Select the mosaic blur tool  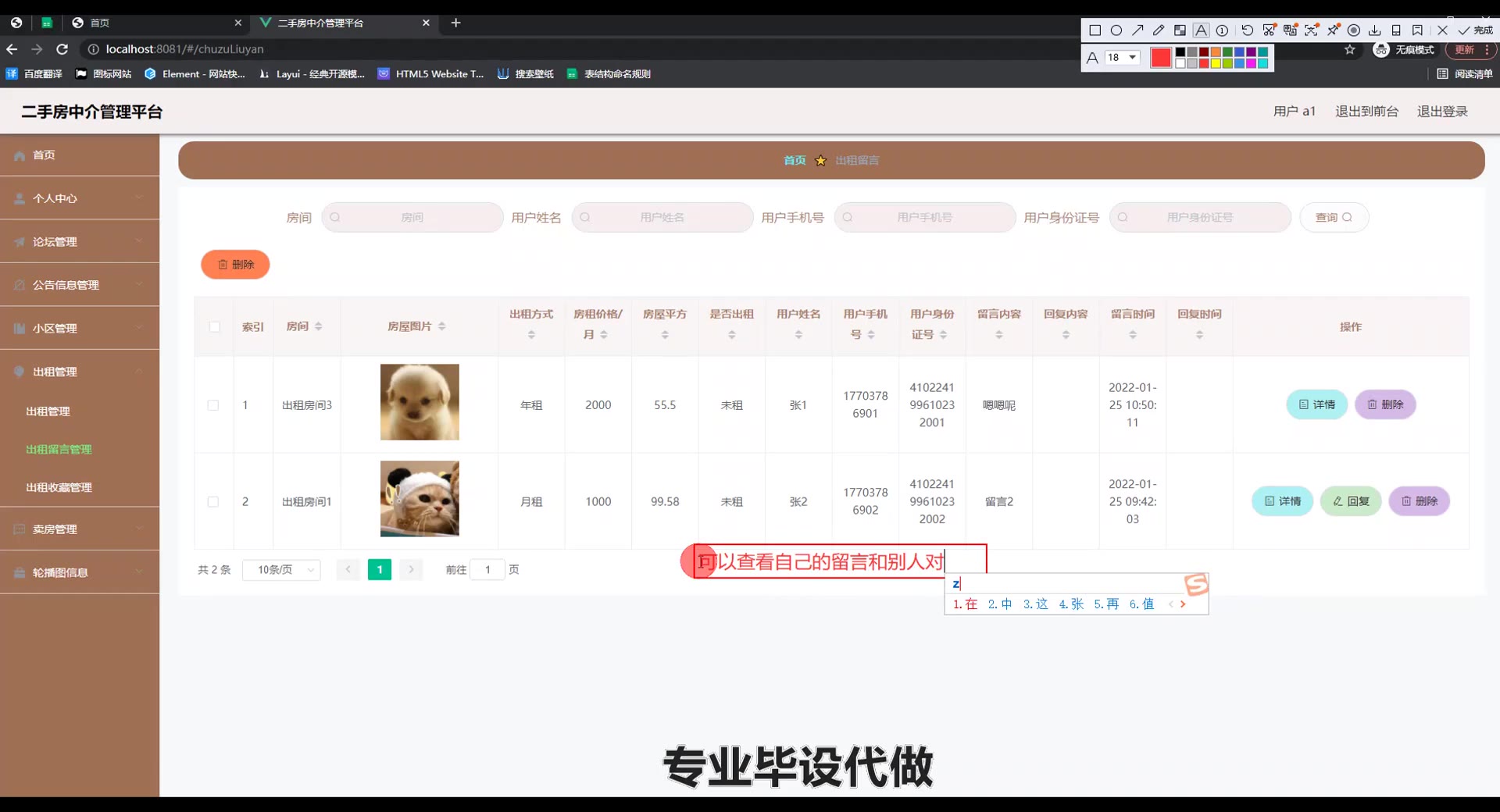coord(1180,30)
